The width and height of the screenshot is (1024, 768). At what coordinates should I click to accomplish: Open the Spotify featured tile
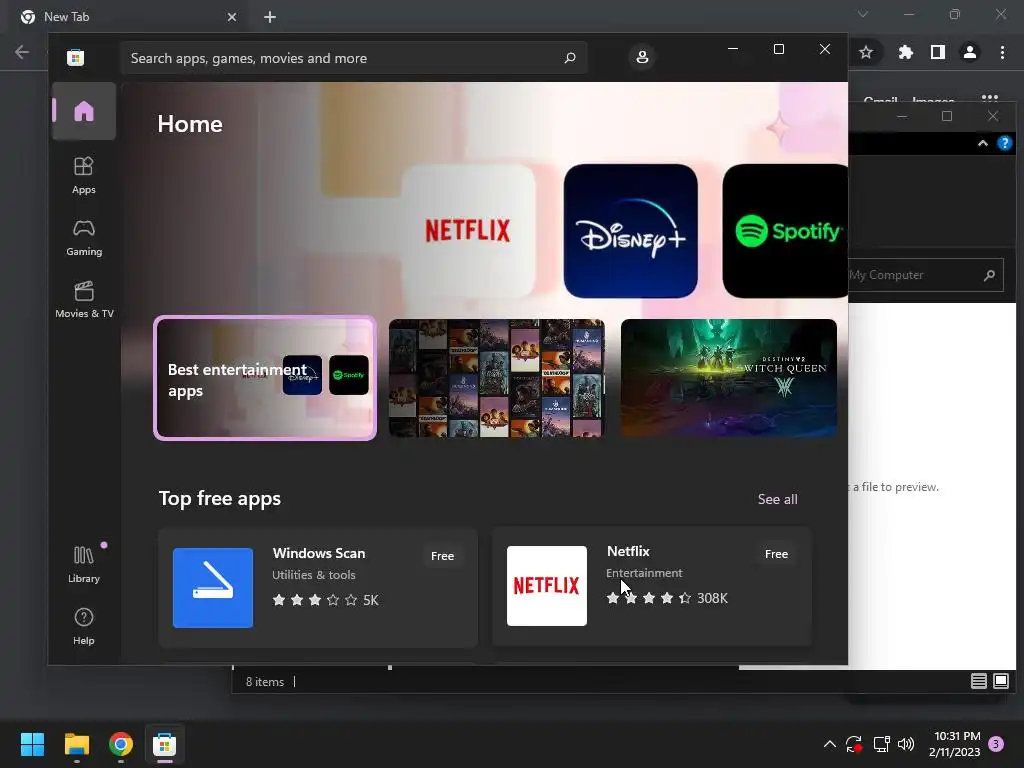pos(785,231)
